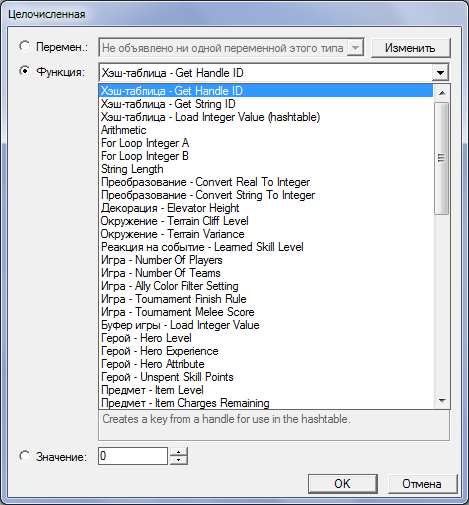Choose Реакция на событие - Learned Skill Level
The height and width of the screenshot is (505, 469).
pos(266,247)
